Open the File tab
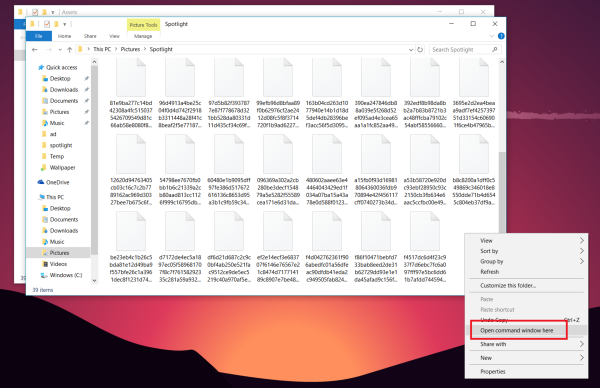 [39, 36]
